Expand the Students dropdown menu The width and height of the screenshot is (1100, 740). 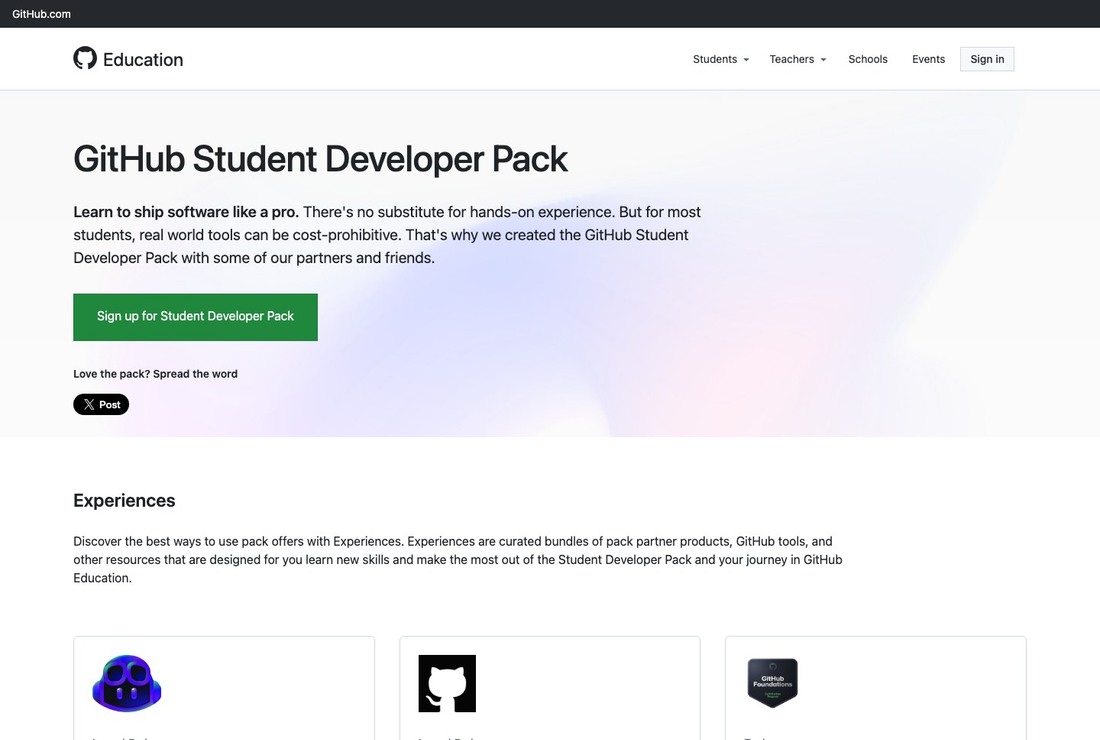coord(720,59)
